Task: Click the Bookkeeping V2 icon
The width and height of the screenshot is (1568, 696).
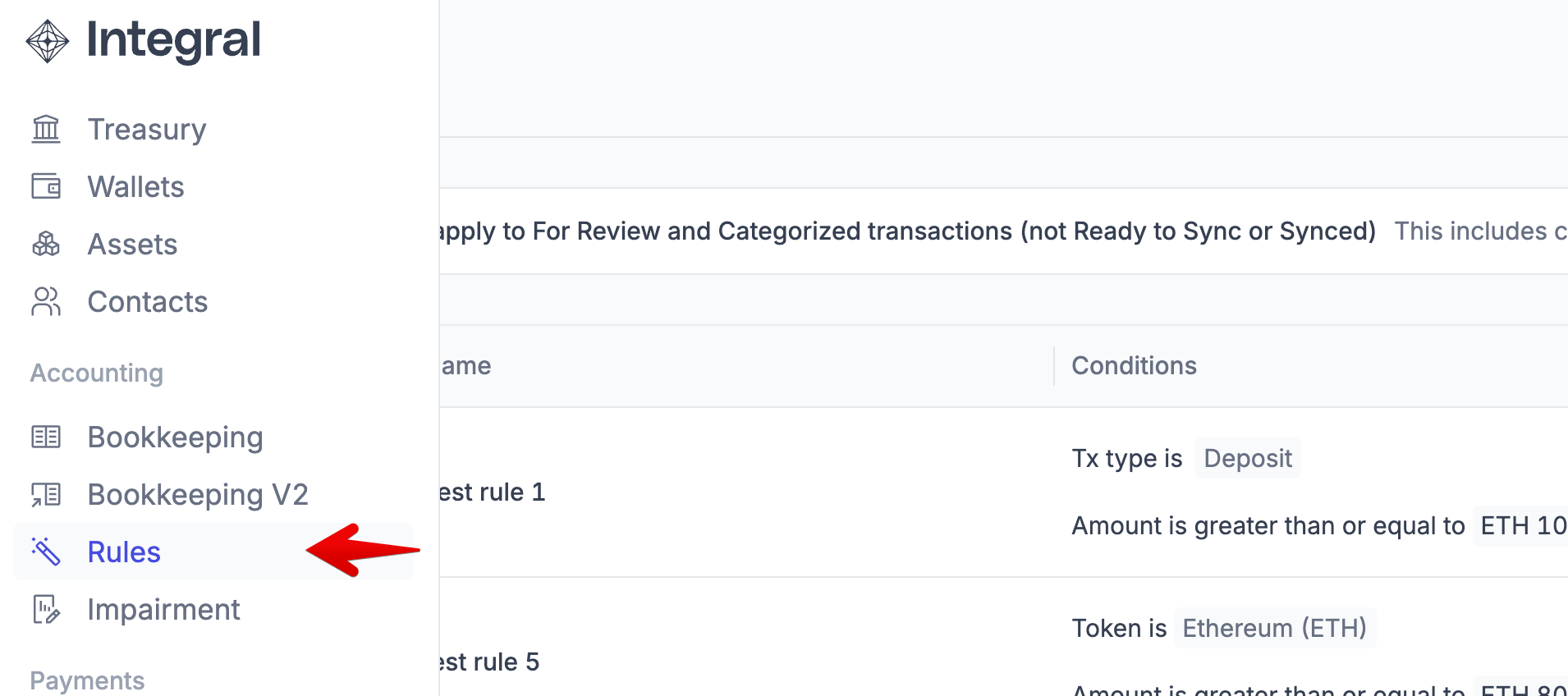Action: (46, 495)
